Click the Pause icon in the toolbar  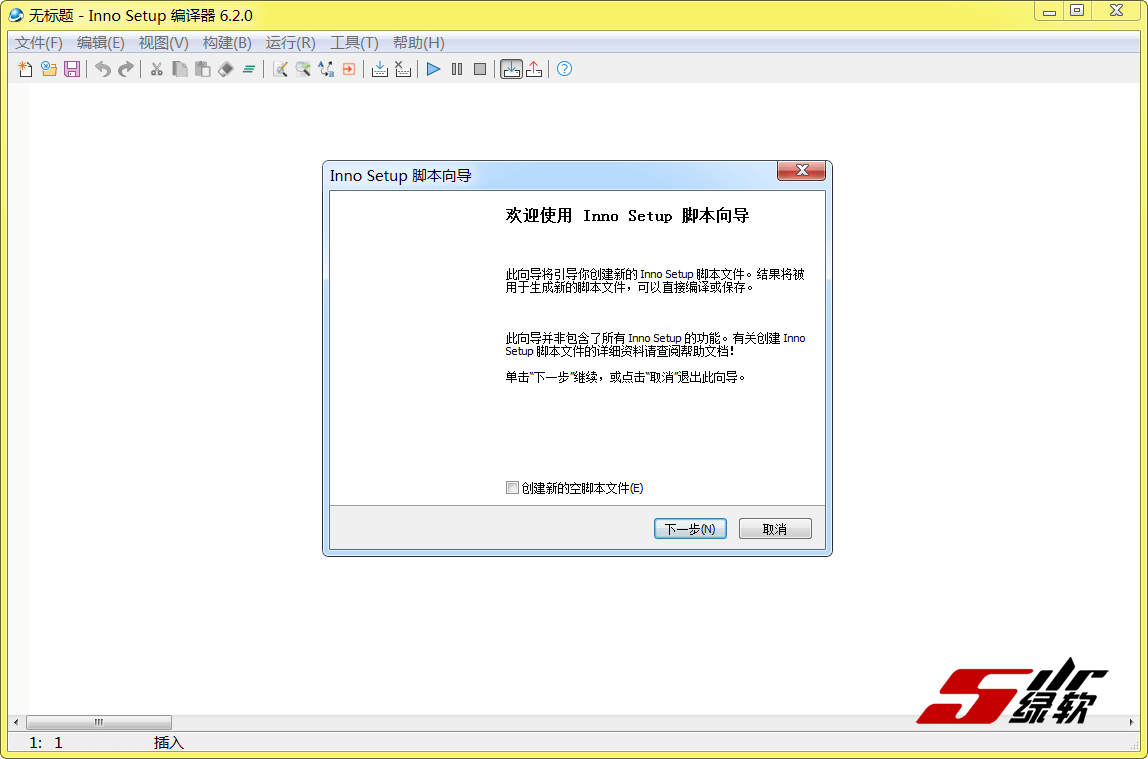pyautogui.click(x=457, y=69)
